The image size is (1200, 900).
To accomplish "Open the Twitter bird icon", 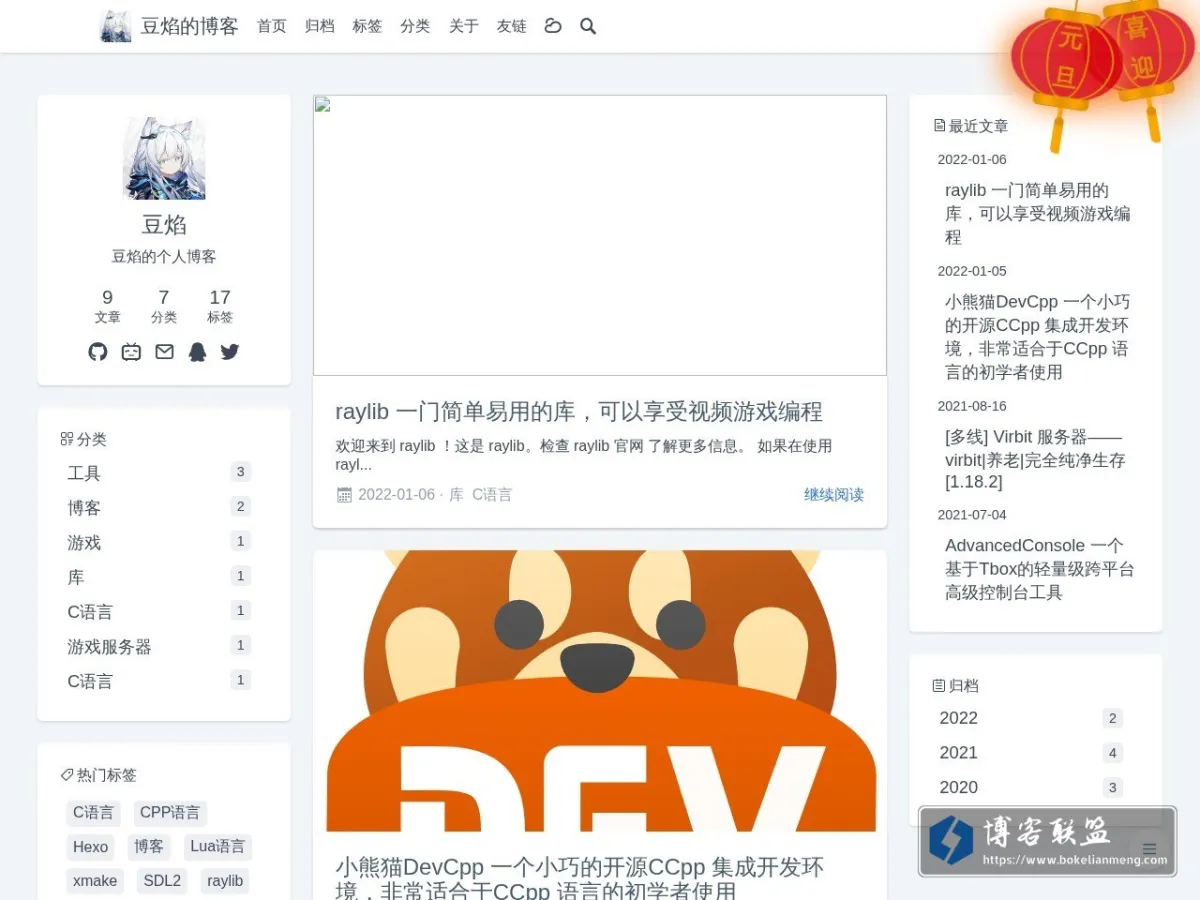I will coord(230,352).
